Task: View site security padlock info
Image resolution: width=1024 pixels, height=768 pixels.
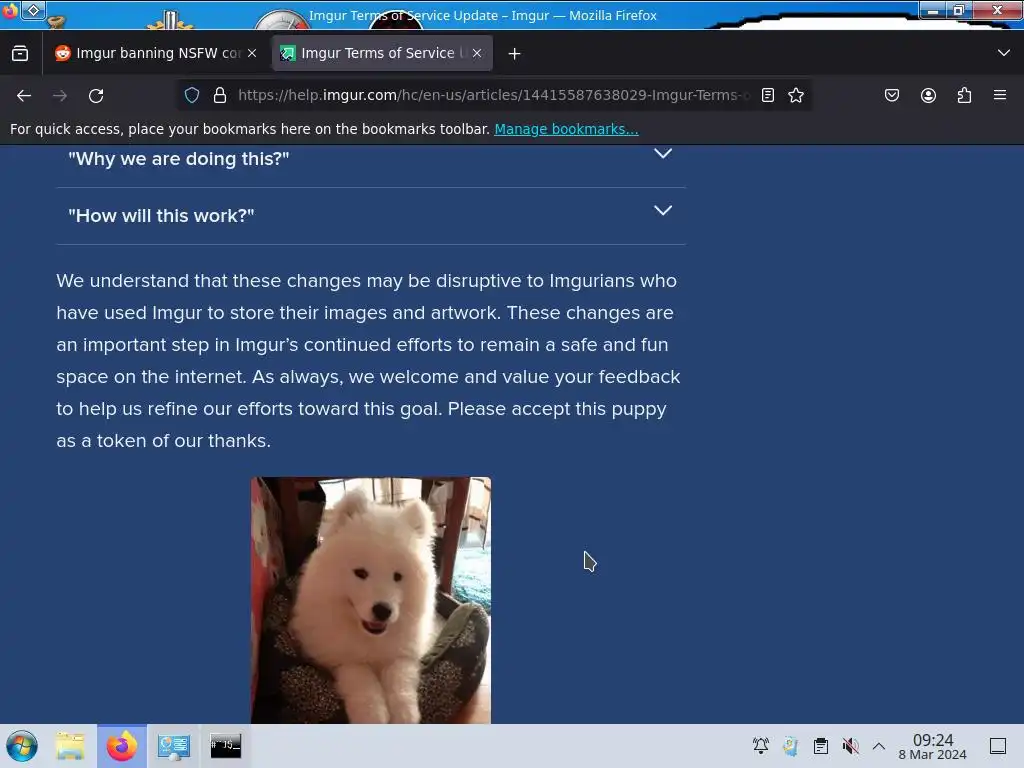Action: (220, 95)
